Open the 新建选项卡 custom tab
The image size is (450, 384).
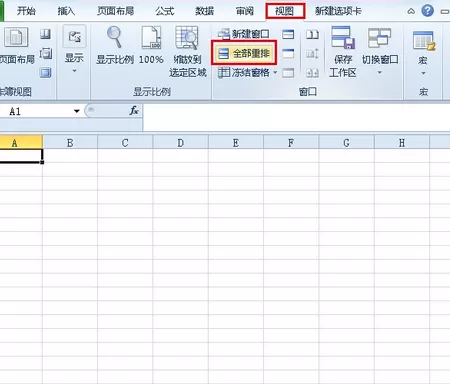click(x=338, y=11)
